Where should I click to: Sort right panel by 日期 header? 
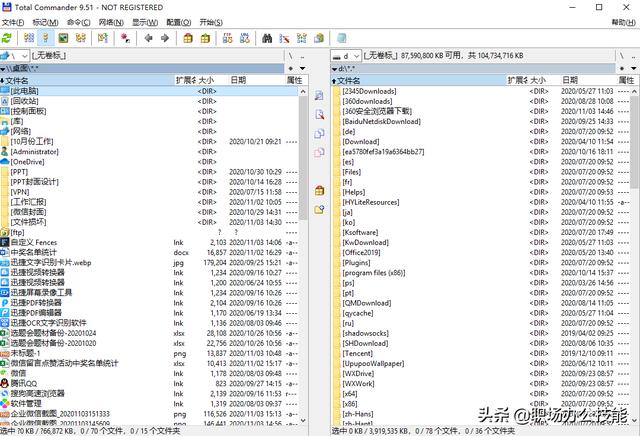pyautogui.click(x=588, y=80)
